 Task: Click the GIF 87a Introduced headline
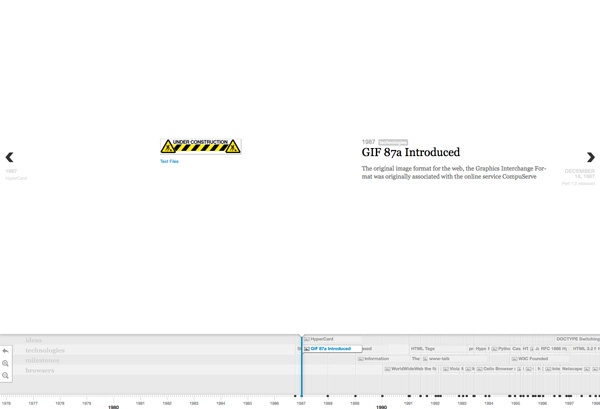(411, 152)
